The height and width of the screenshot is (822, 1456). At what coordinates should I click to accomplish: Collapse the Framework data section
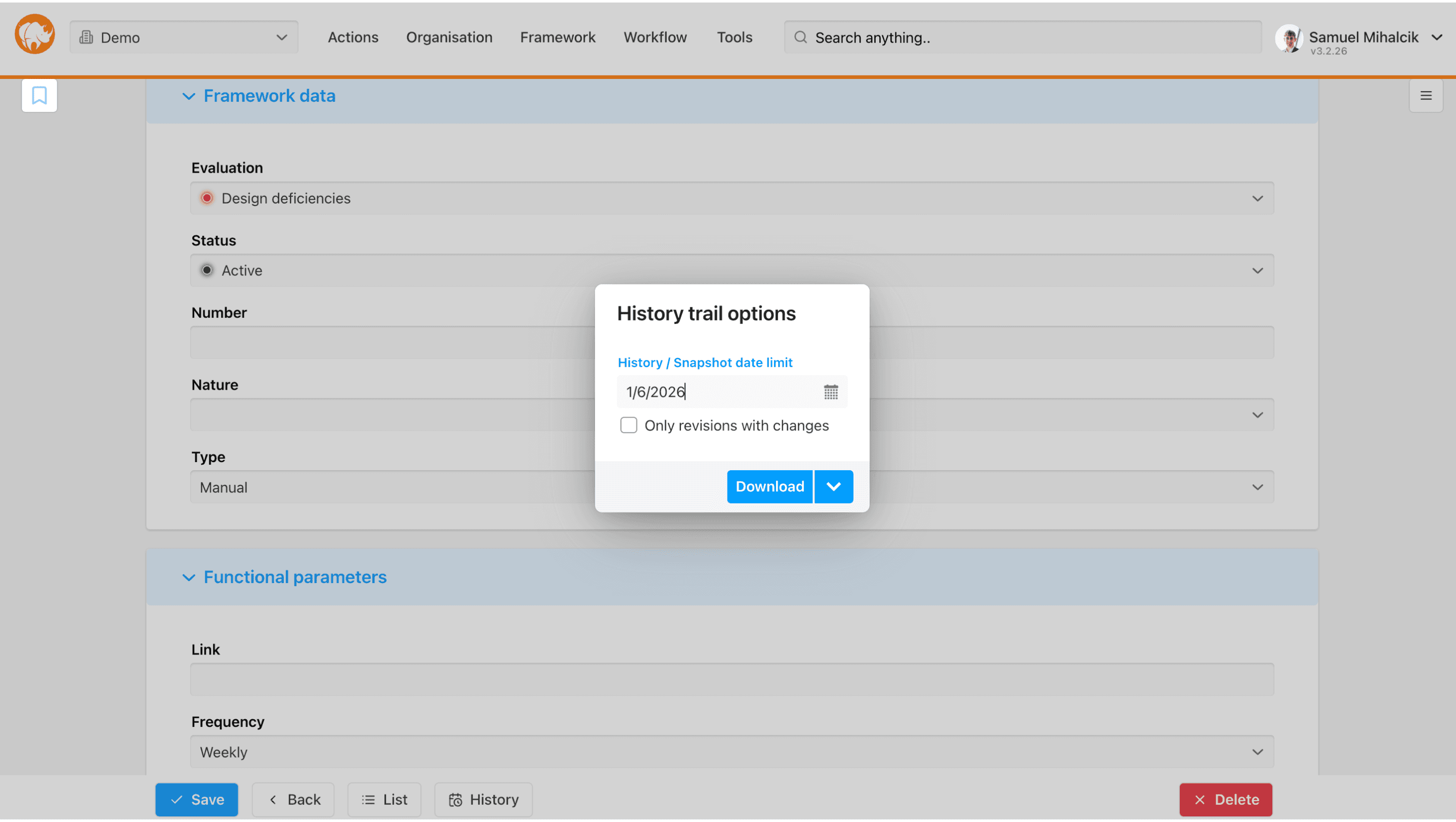[x=189, y=96]
